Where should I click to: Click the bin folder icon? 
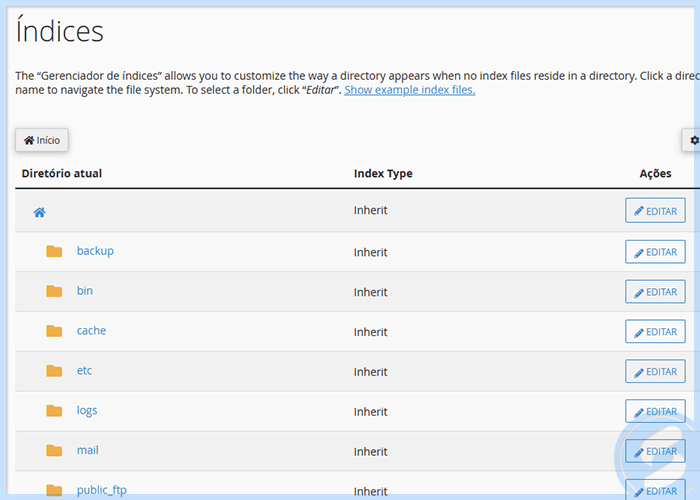[54, 291]
